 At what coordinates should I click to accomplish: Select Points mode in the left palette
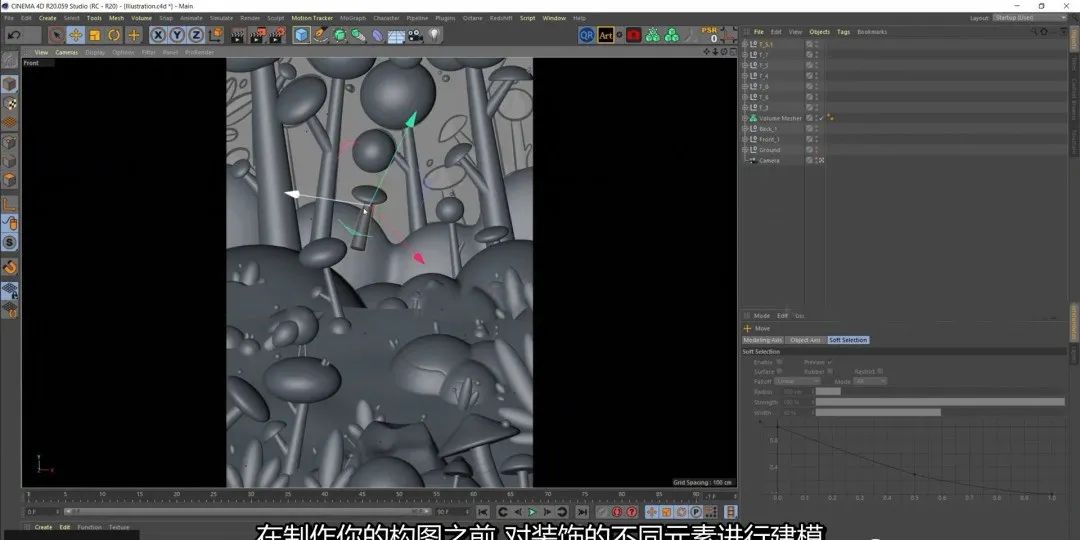point(10,143)
